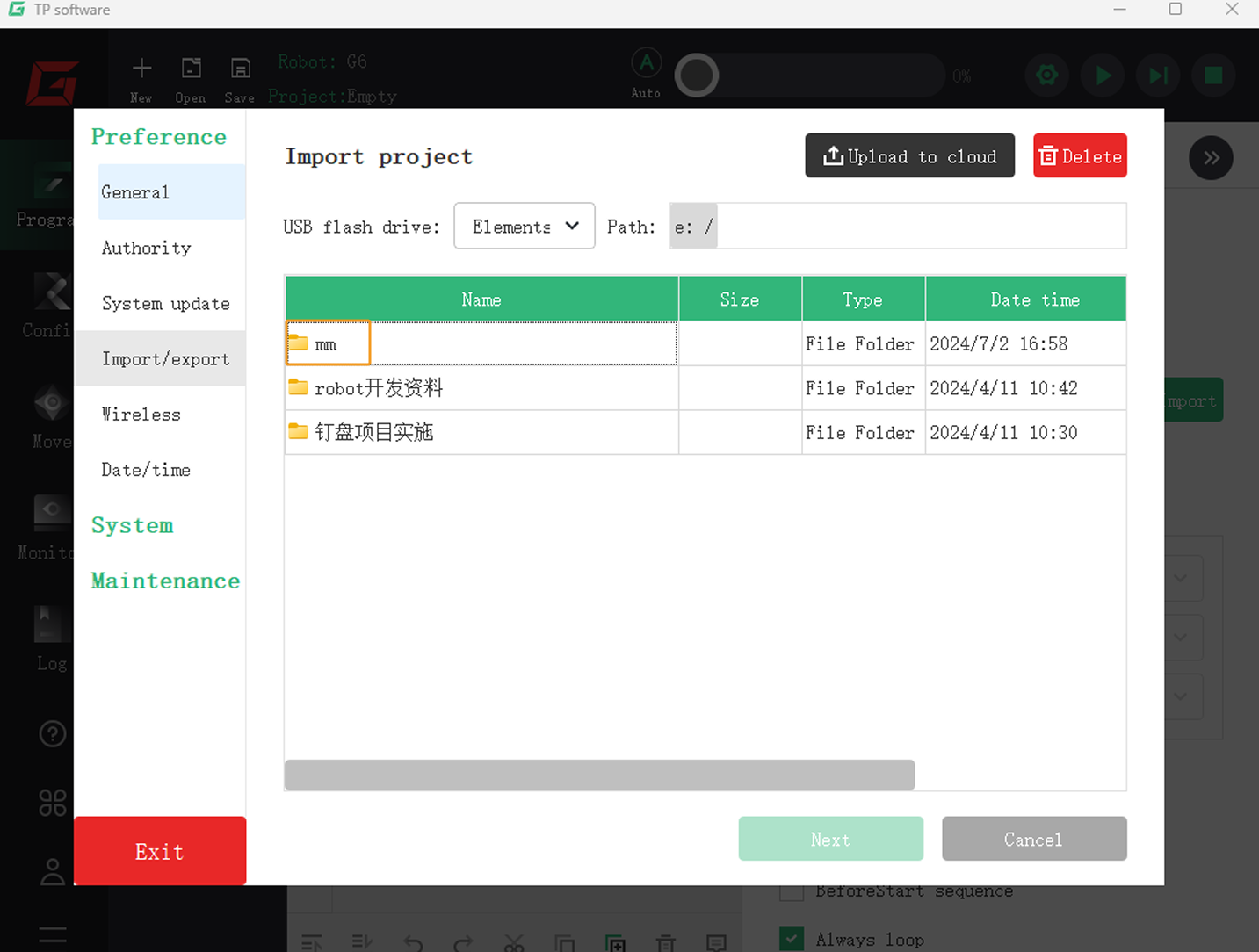Viewport: 1259px width, 952px height.
Task: Click the date 2024/7/2 16:58 cell
Action: [x=1025, y=343]
